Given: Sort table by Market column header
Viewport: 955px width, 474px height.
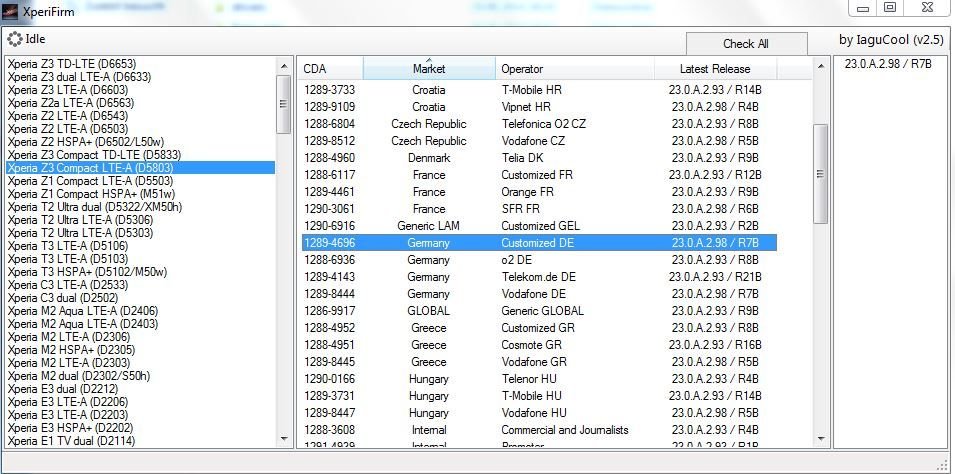Looking at the screenshot, I should tap(429, 69).
